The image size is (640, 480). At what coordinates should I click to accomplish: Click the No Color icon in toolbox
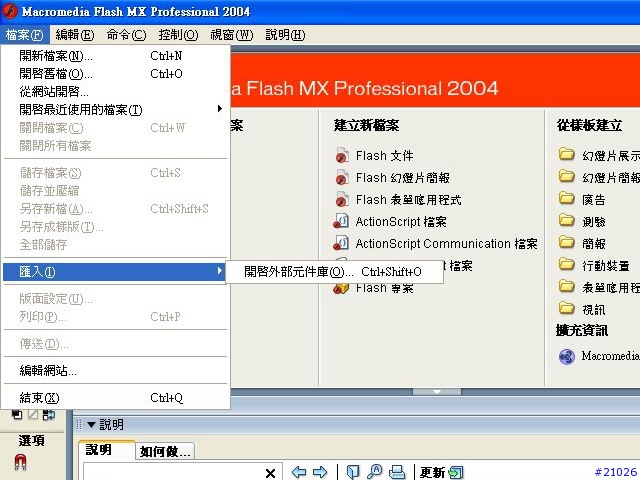pyautogui.click(x=33, y=415)
